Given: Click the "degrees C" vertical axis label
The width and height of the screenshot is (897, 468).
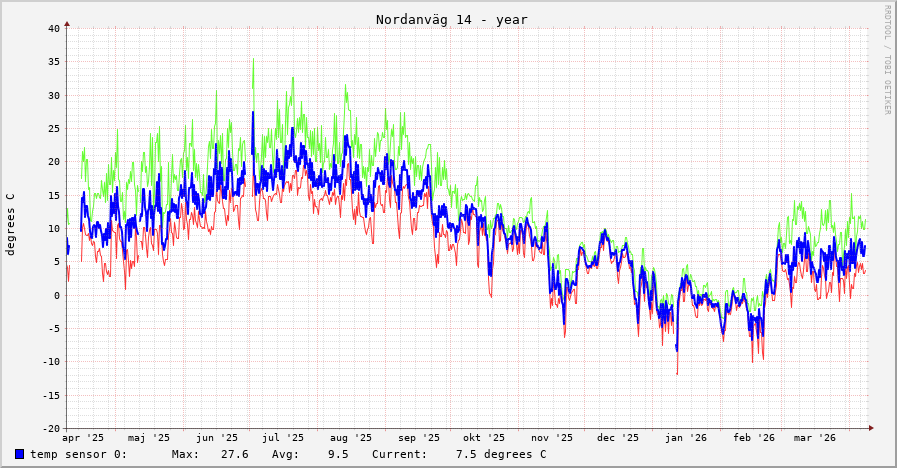Looking at the screenshot, I should tap(11, 224).
